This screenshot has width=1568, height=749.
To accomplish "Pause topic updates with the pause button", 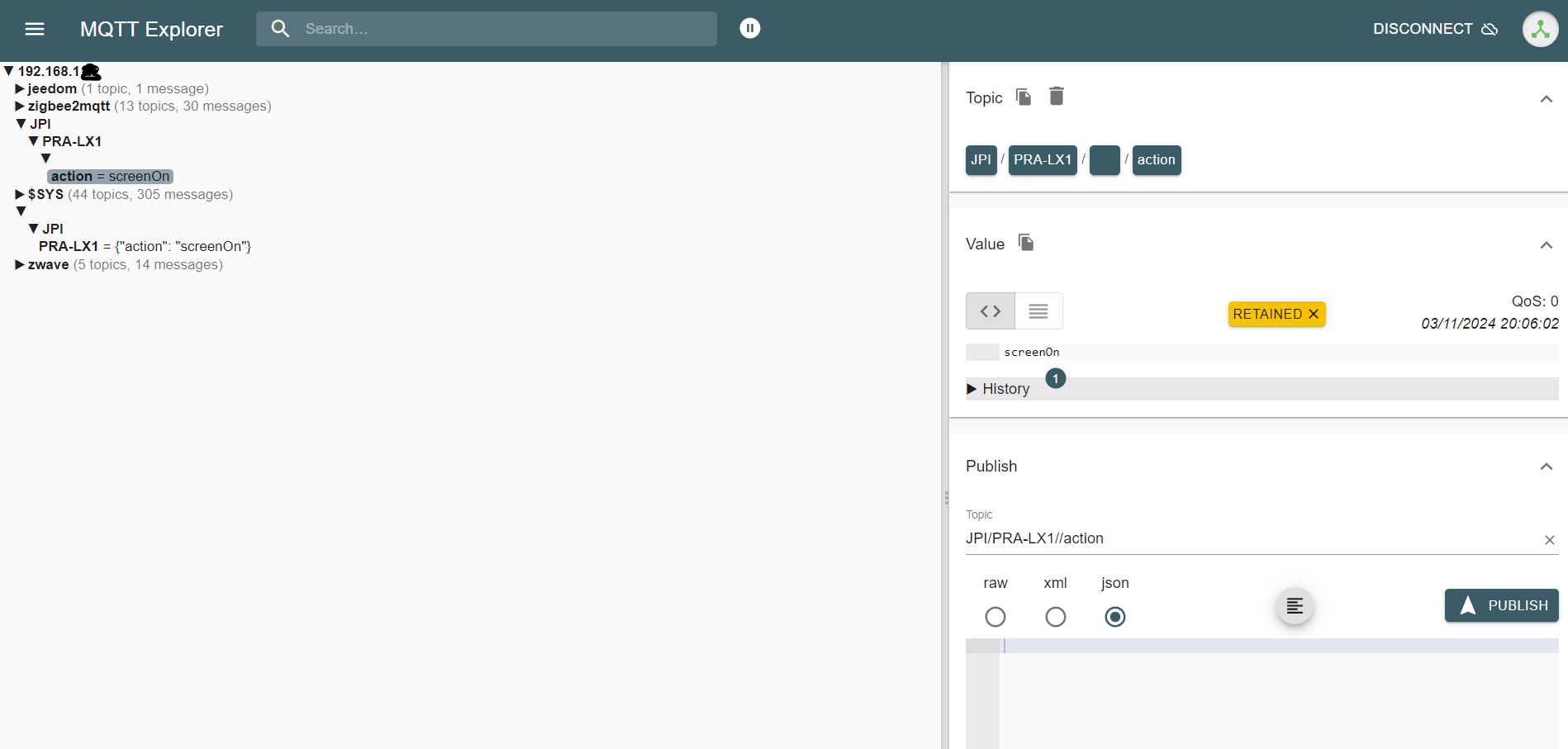I will tap(750, 28).
